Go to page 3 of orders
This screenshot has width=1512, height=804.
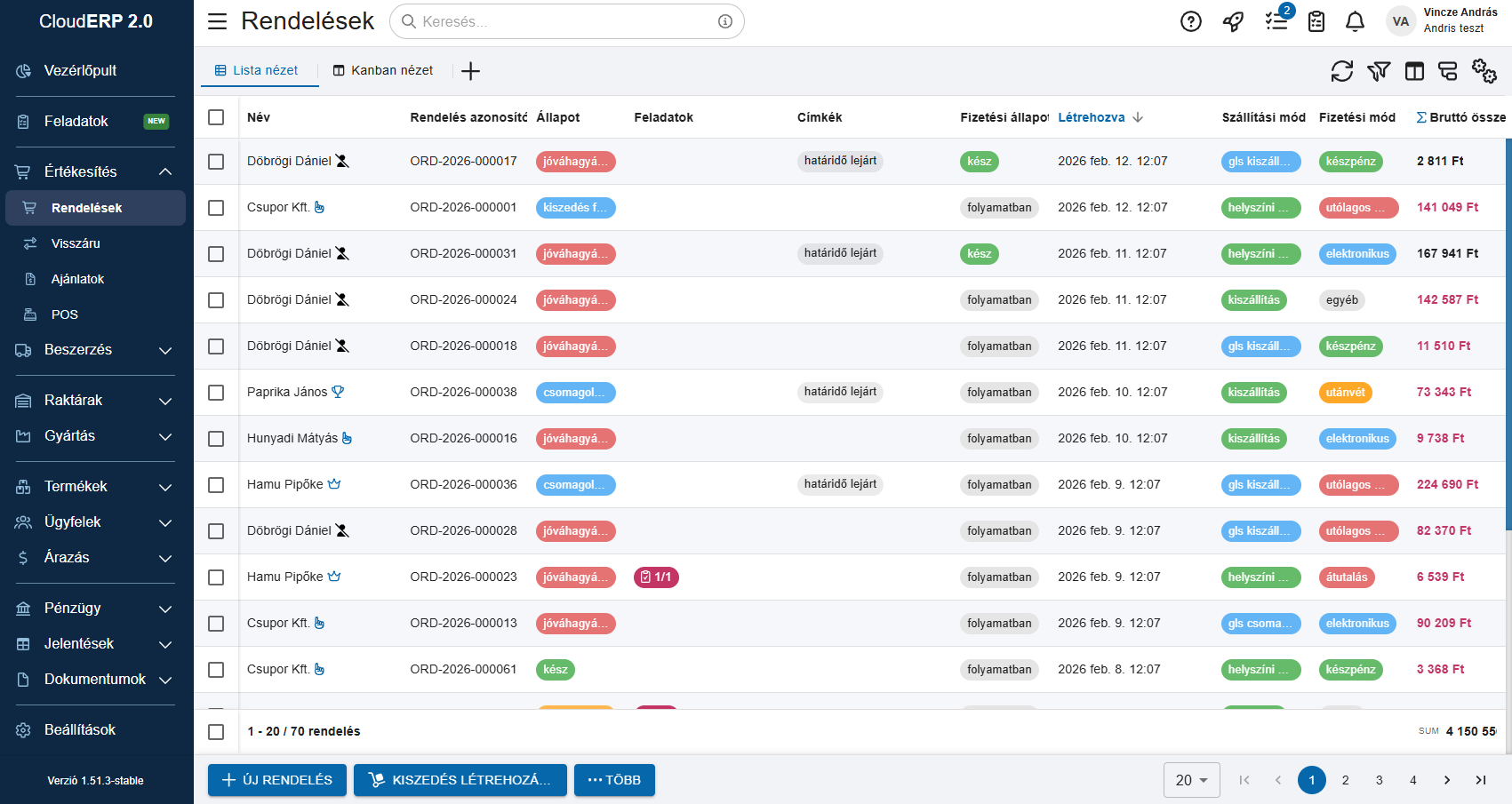click(1379, 780)
